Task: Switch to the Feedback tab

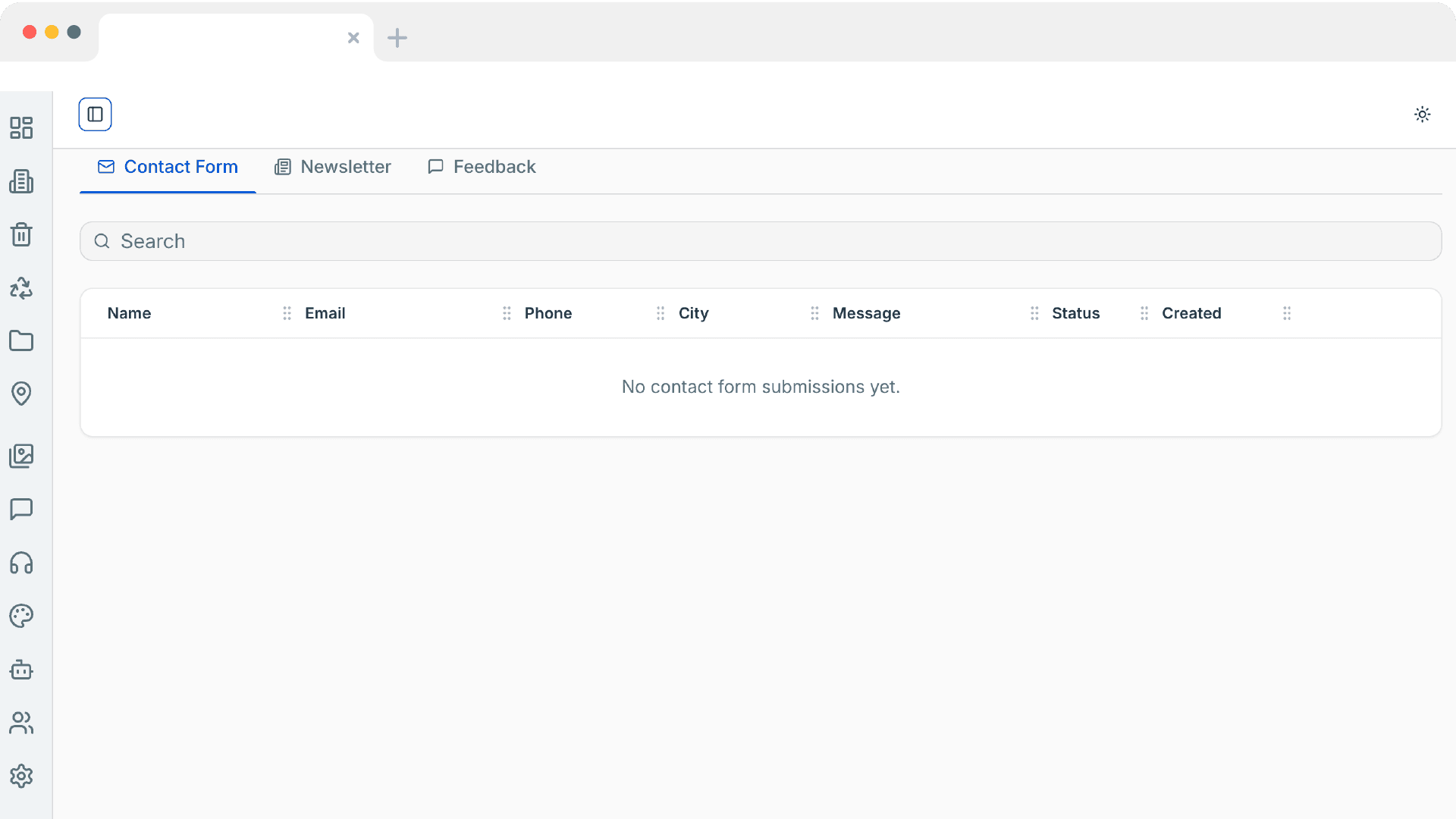Action: [x=482, y=167]
